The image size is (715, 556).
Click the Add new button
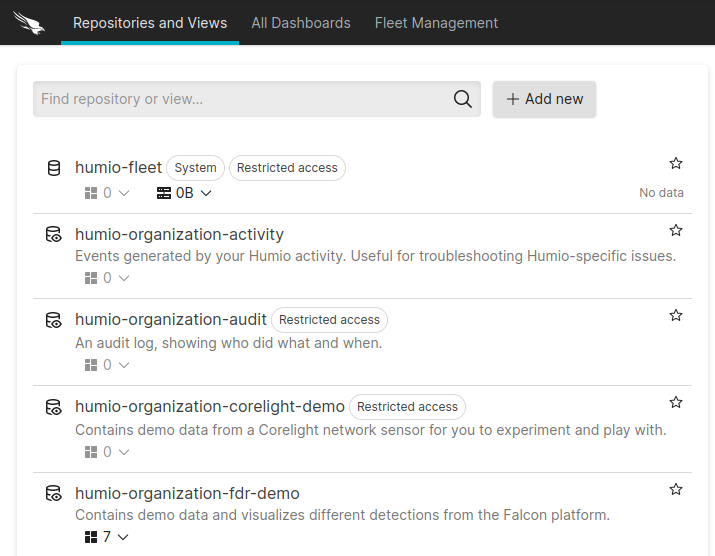[x=544, y=99]
